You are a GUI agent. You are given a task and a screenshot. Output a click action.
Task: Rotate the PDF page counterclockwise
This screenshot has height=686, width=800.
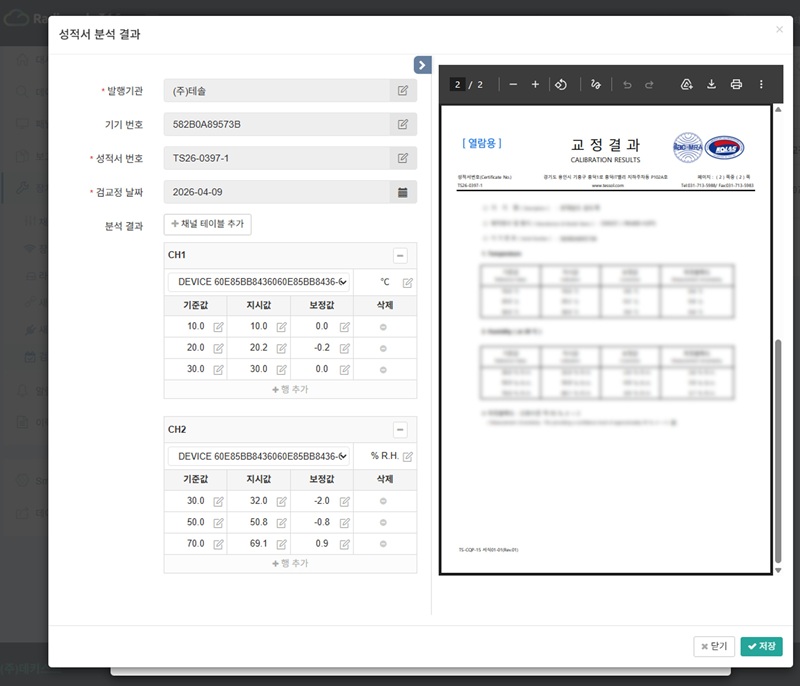click(561, 84)
